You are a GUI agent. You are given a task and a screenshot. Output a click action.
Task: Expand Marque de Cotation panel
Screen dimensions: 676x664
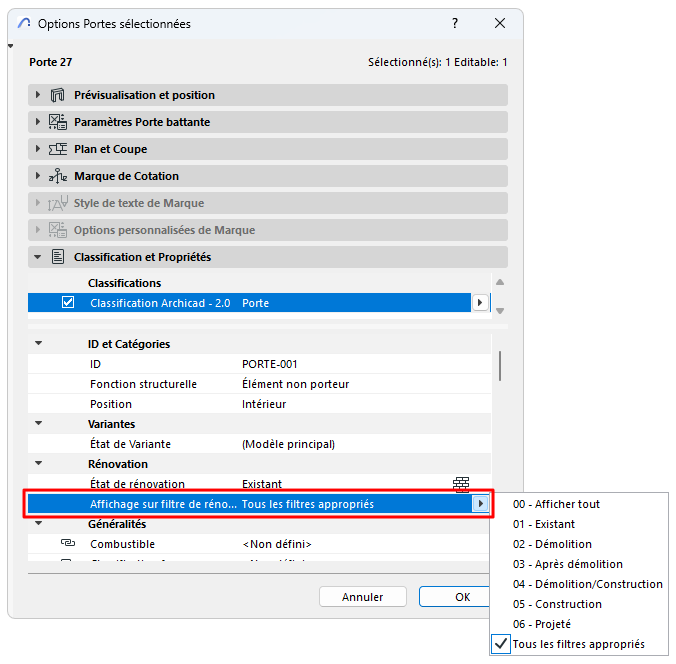click(38, 176)
